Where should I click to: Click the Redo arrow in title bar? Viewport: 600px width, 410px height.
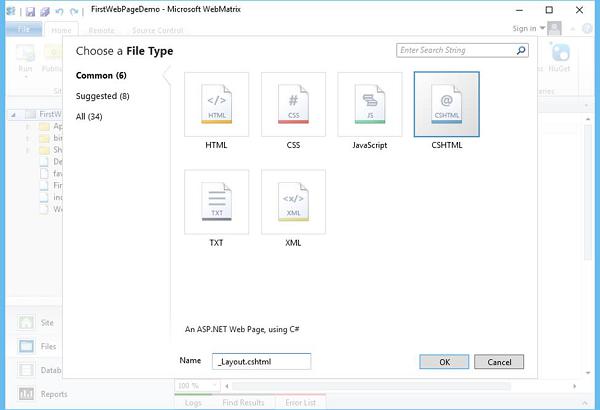(74, 11)
